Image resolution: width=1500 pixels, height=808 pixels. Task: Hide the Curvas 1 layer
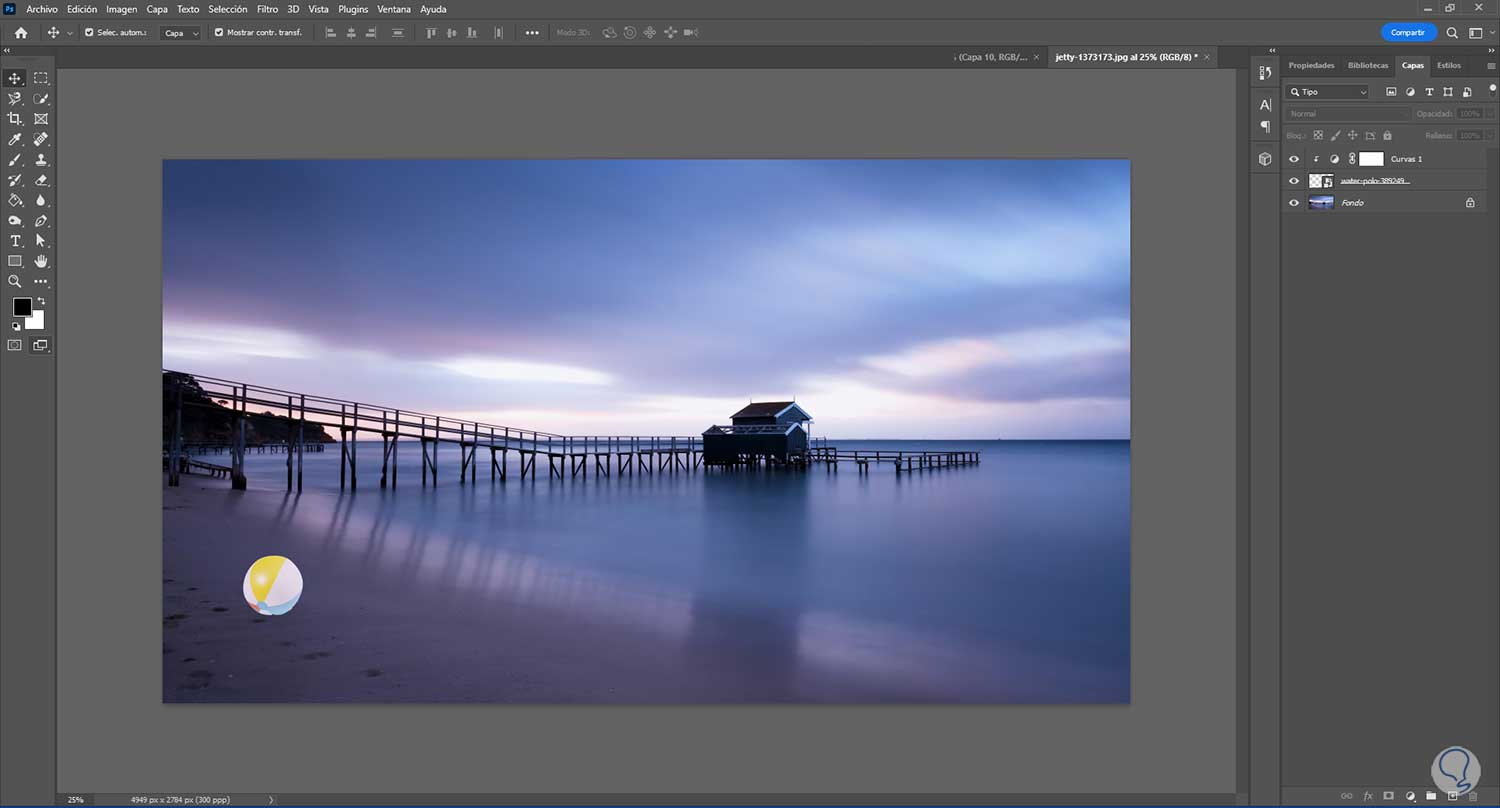click(x=1294, y=159)
